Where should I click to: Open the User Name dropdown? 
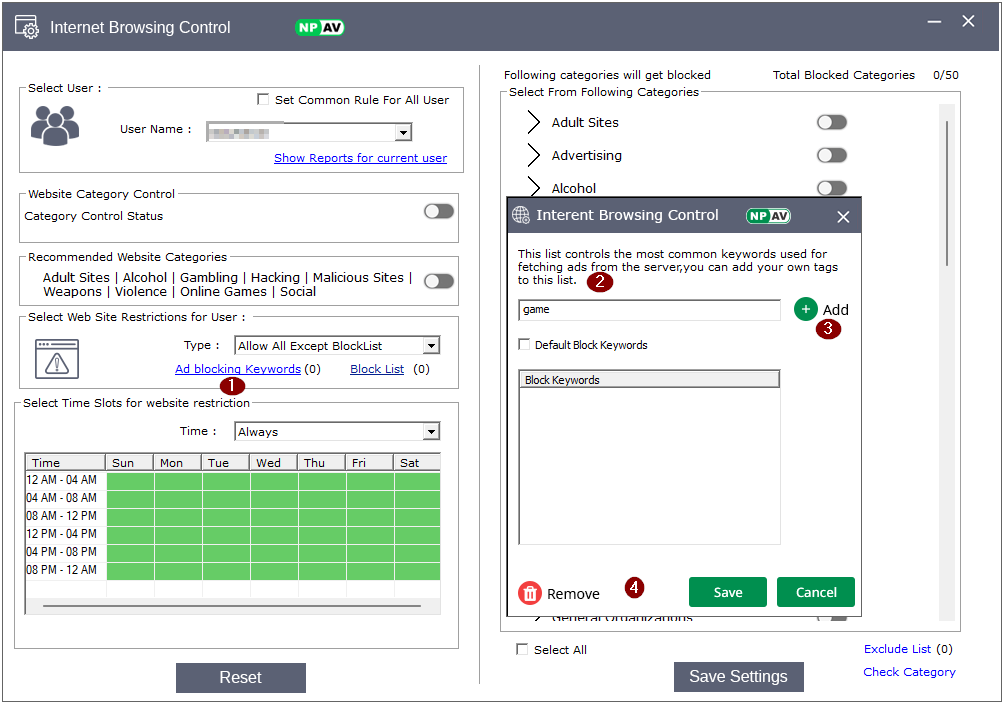[403, 132]
